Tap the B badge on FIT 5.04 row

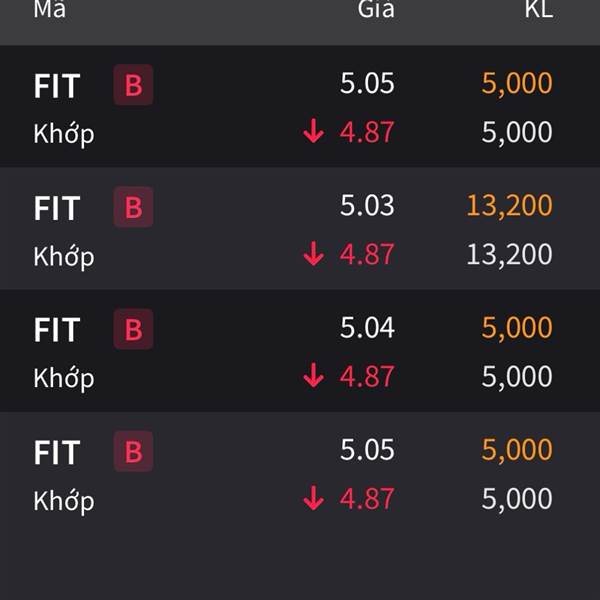click(x=133, y=329)
